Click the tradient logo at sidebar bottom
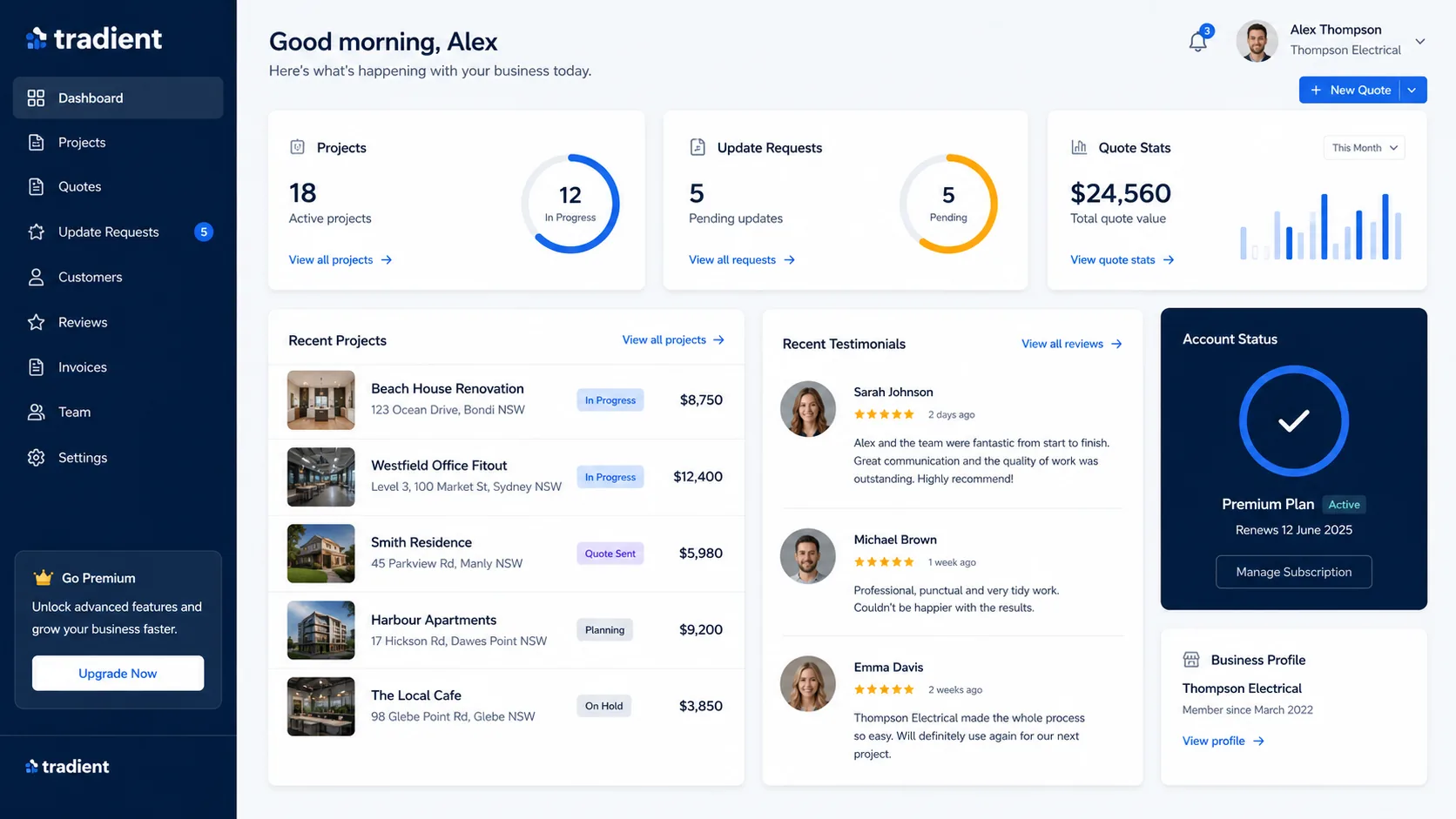The width and height of the screenshot is (1456, 819). (x=67, y=767)
